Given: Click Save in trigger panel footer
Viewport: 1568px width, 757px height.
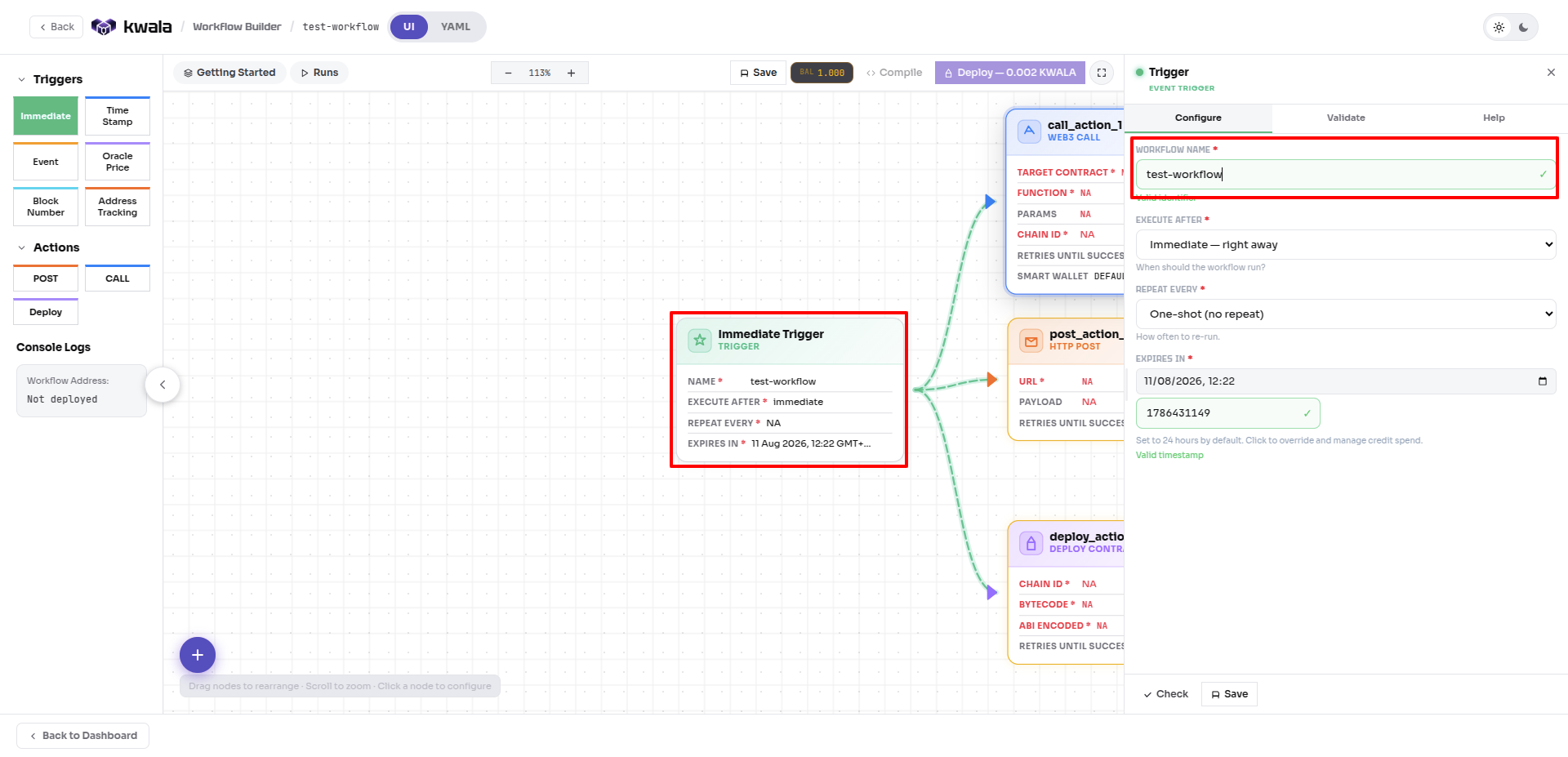Looking at the screenshot, I should click(x=1229, y=694).
